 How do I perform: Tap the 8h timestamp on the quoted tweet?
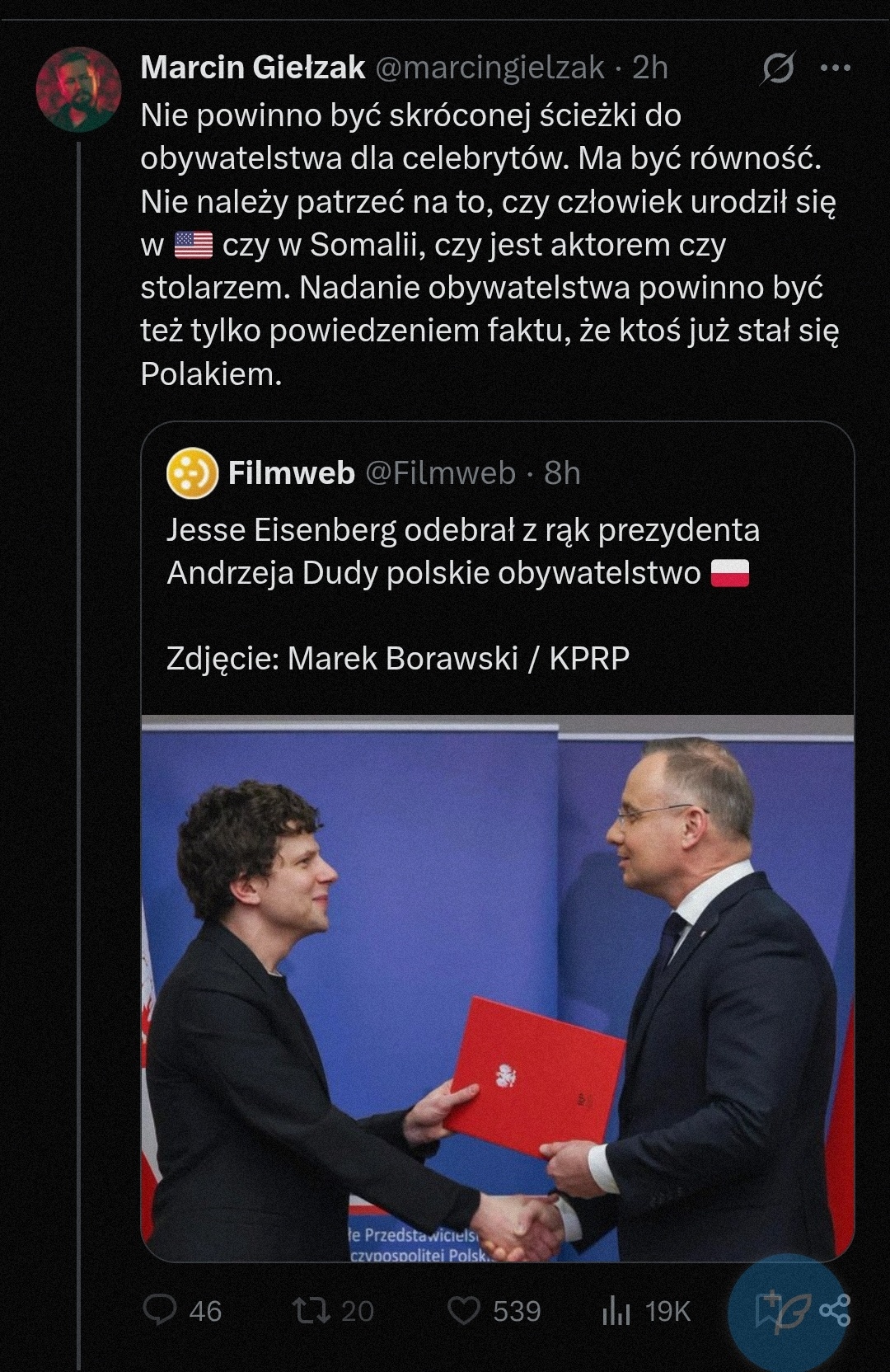pos(562,473)
